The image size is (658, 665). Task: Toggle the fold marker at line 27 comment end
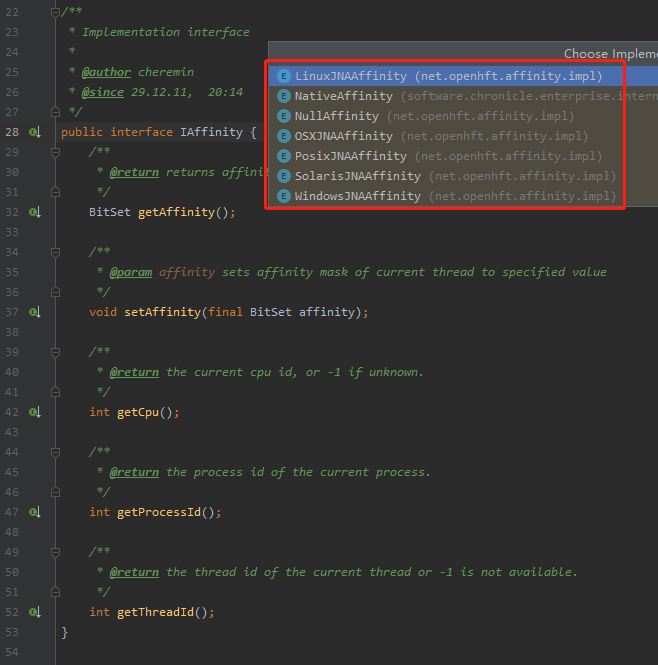point(56,112)
